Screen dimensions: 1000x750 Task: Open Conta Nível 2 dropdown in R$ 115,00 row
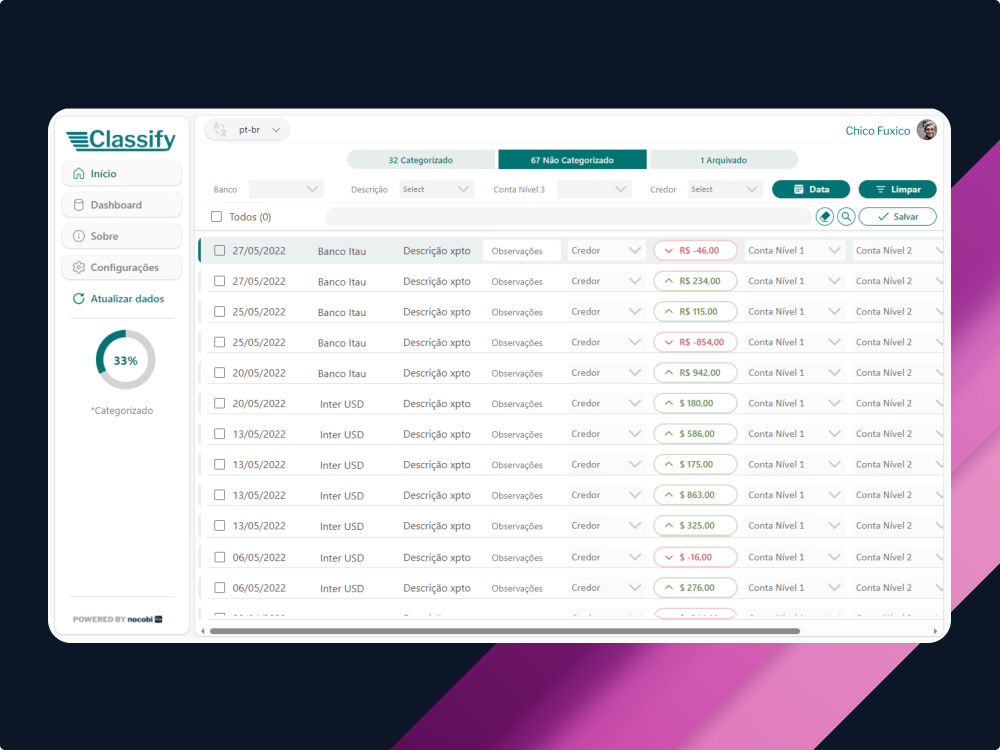point(898,311)
